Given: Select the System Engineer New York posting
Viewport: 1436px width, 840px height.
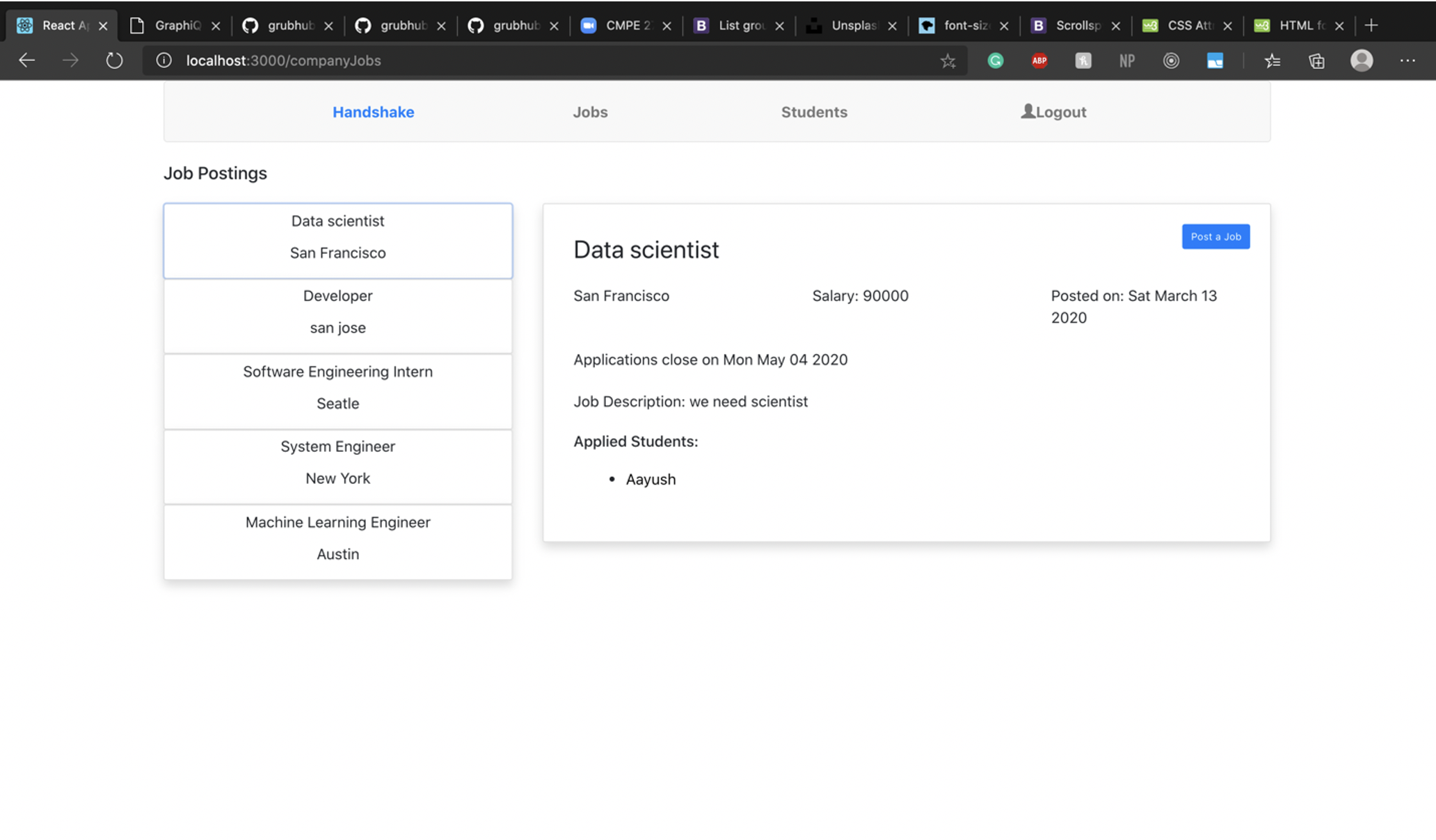Looking at the screenshot, I should 338,467.
